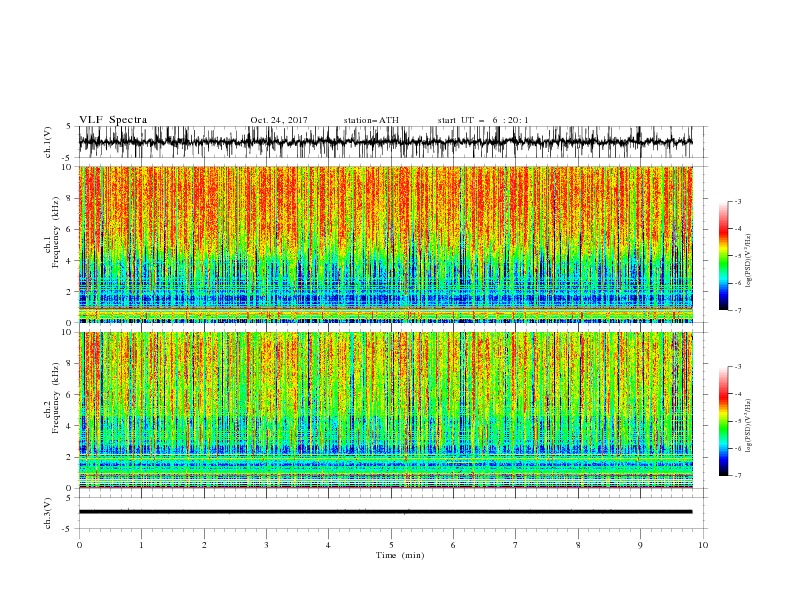
Task: Click time axis tick label "0"
Action: click(x=79, y=545)
